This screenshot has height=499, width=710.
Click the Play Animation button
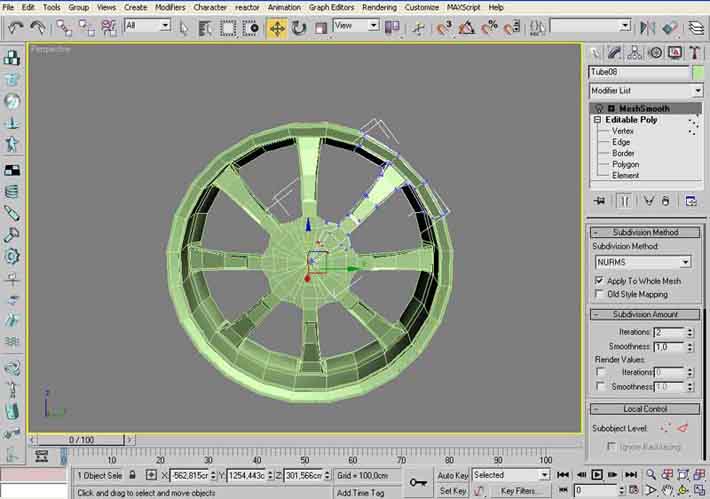(x=597, y=475)
